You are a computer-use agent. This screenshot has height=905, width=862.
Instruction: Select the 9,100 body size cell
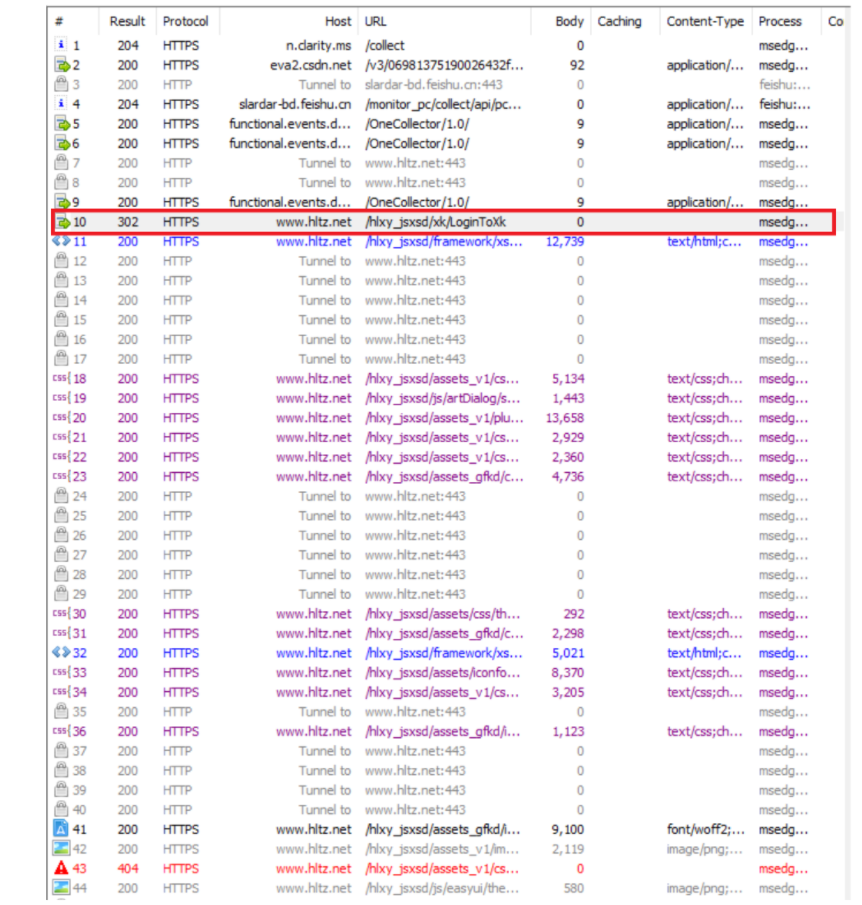(x=568, y=829)
